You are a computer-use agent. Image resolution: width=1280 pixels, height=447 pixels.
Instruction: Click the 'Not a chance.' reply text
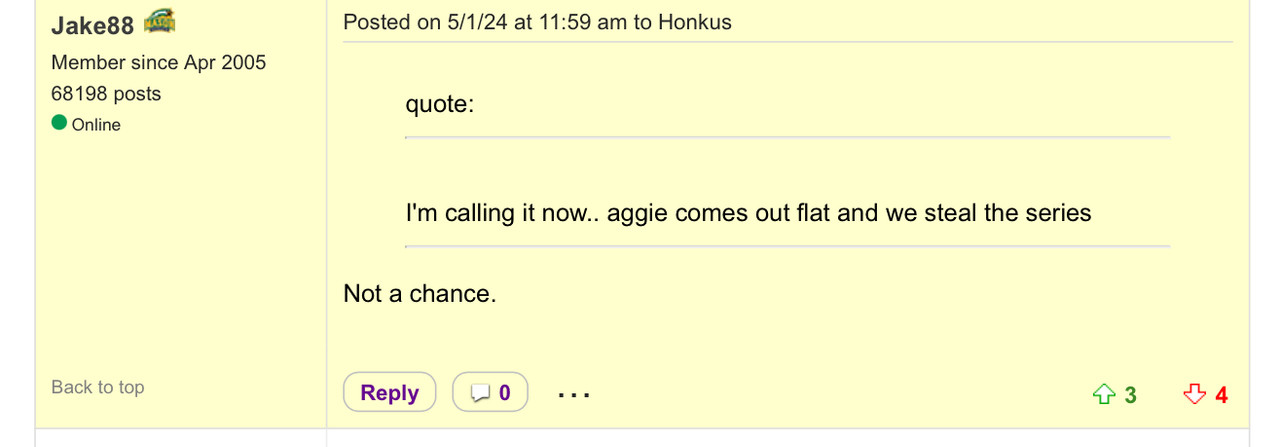point(419,294)
